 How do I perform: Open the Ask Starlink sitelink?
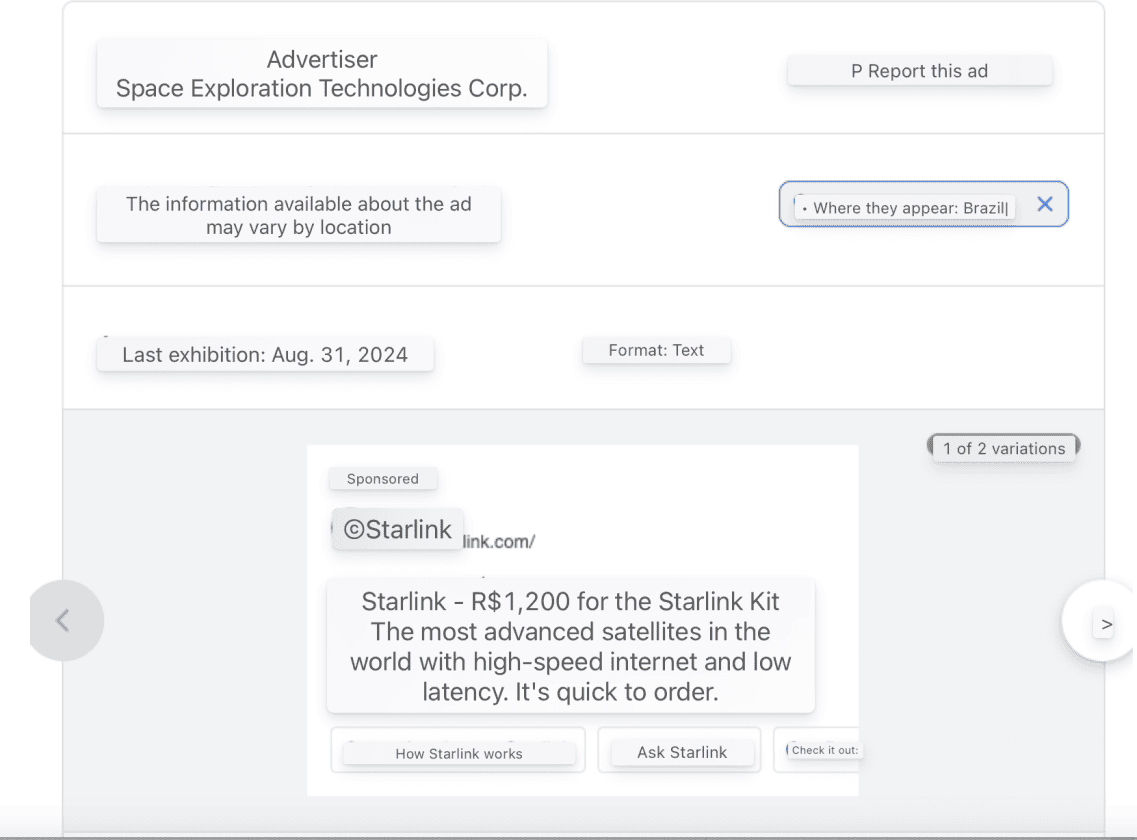[x=681, y=752]
